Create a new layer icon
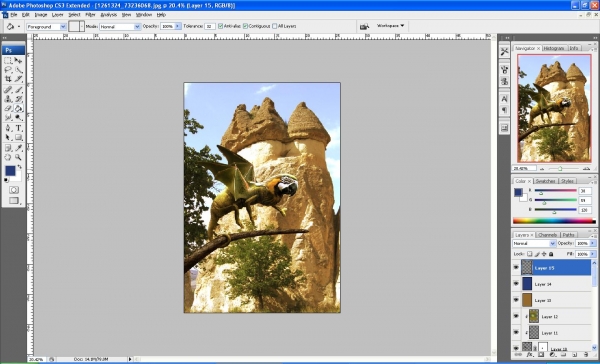 tap(575, 355)
